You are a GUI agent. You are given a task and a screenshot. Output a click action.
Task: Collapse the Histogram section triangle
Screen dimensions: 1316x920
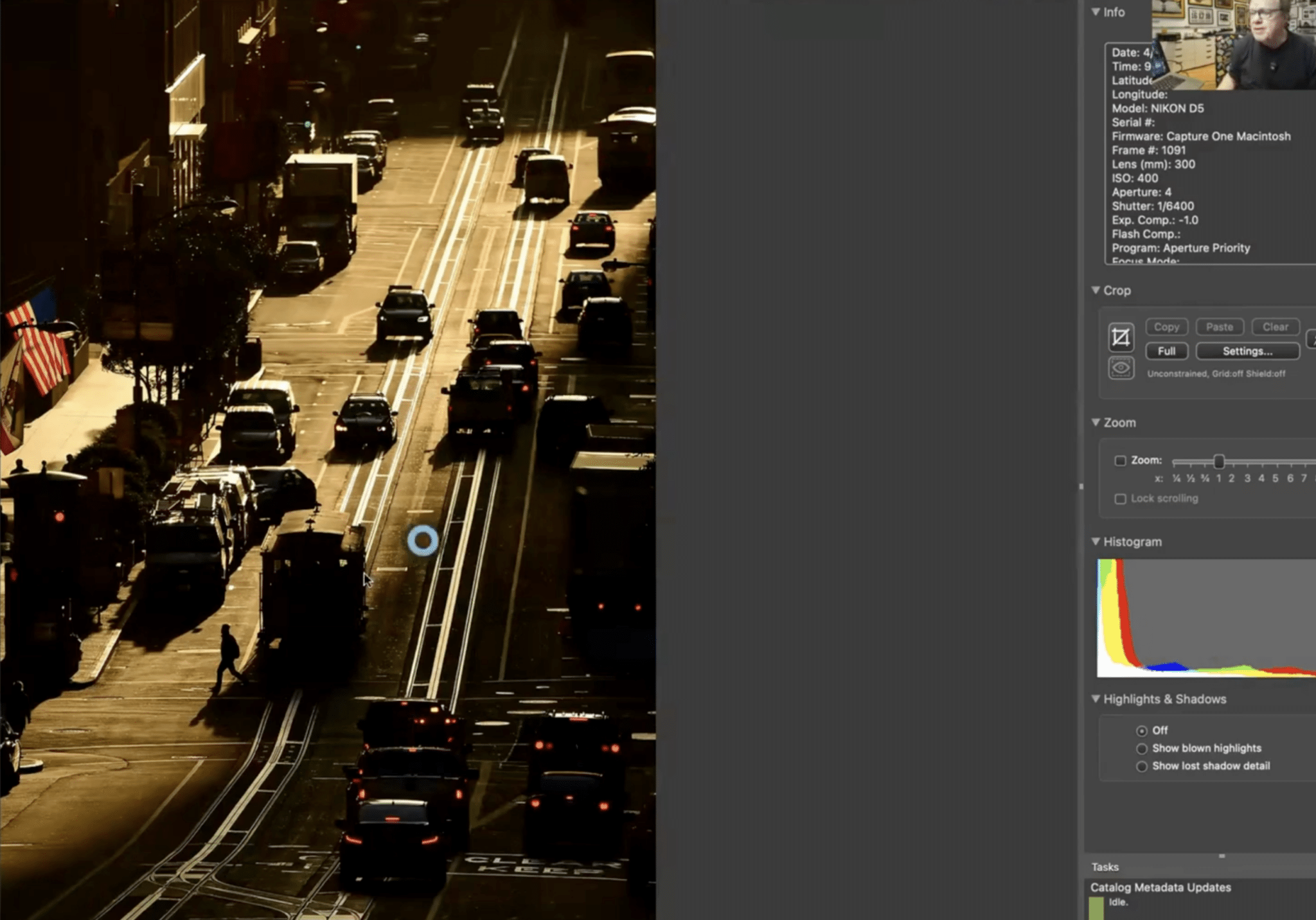tap(1096, 542)
